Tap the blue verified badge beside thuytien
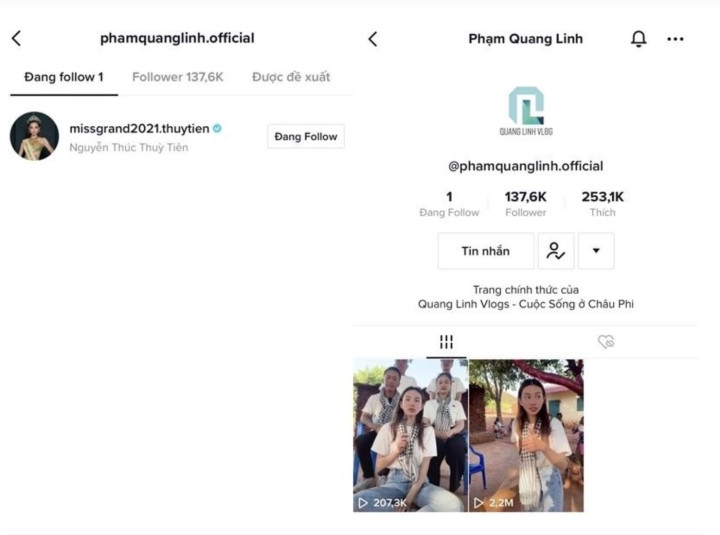Viewport: 720px width, 535px height. [x=217, y=129]
